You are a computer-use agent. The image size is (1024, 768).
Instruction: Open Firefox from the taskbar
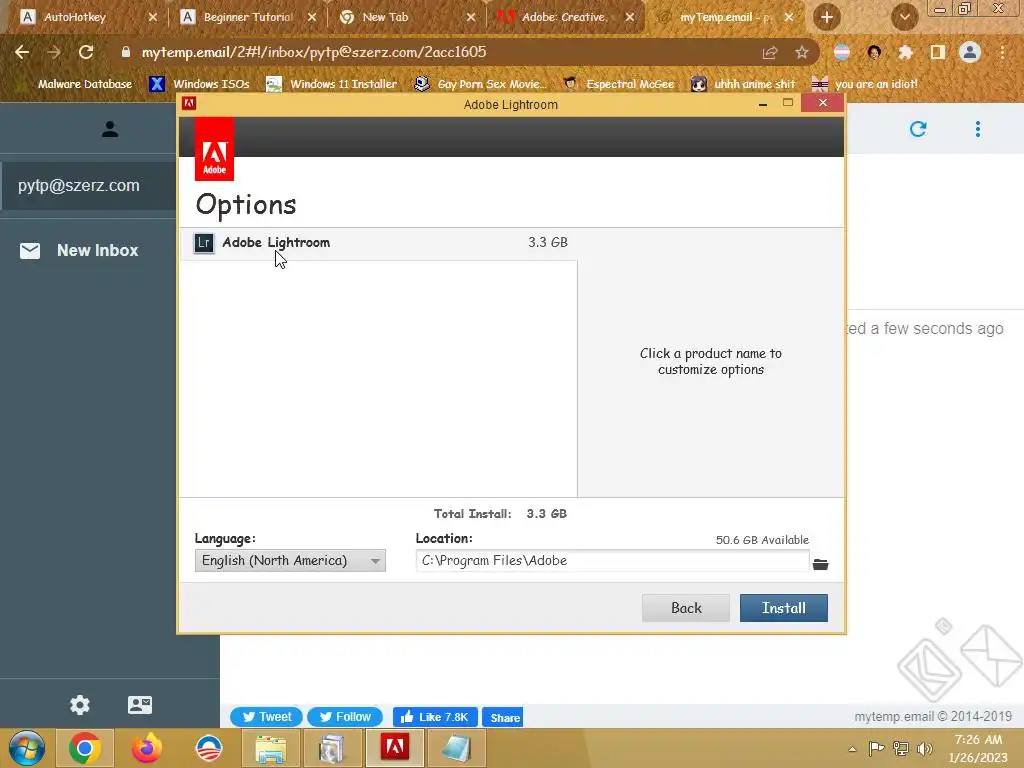[146, 748]
